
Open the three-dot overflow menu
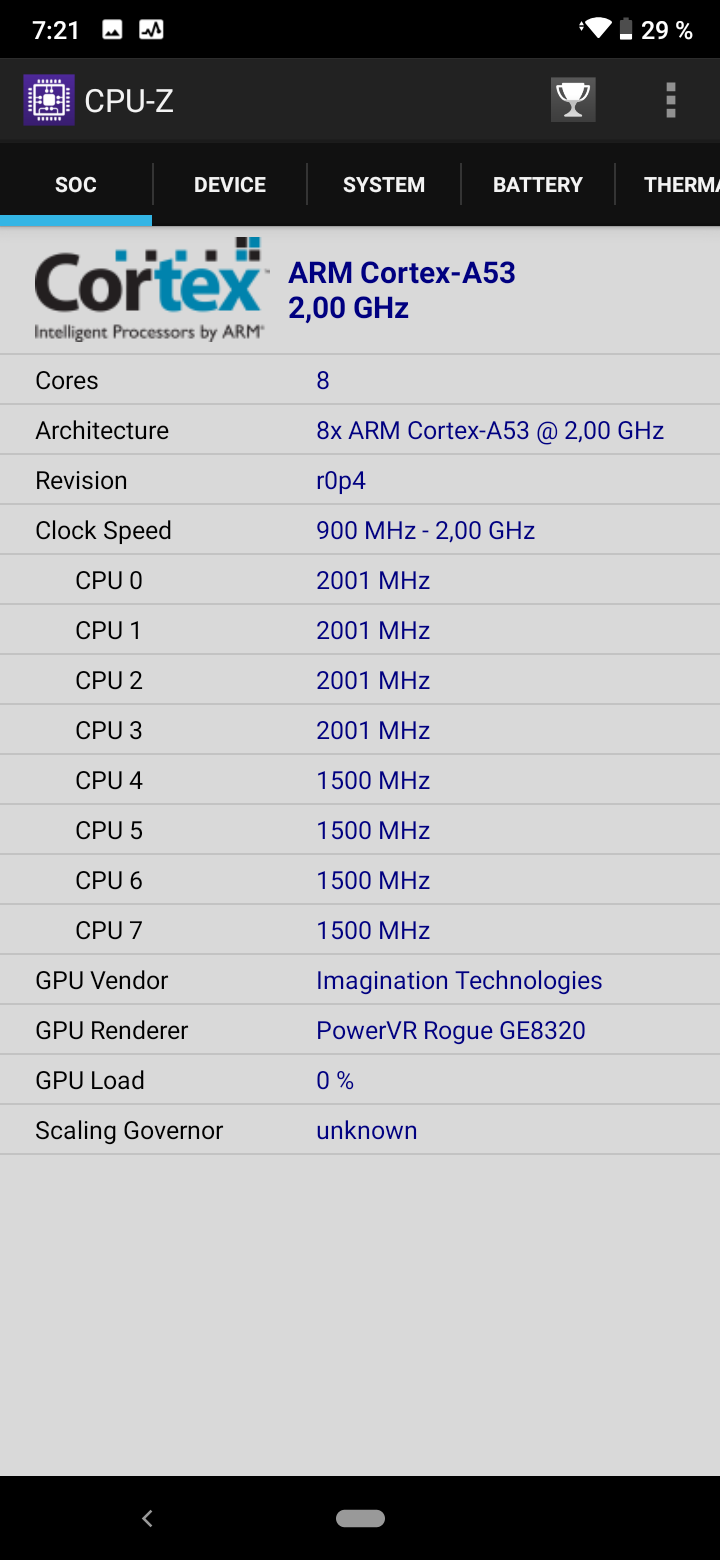[x=670, y=100]
